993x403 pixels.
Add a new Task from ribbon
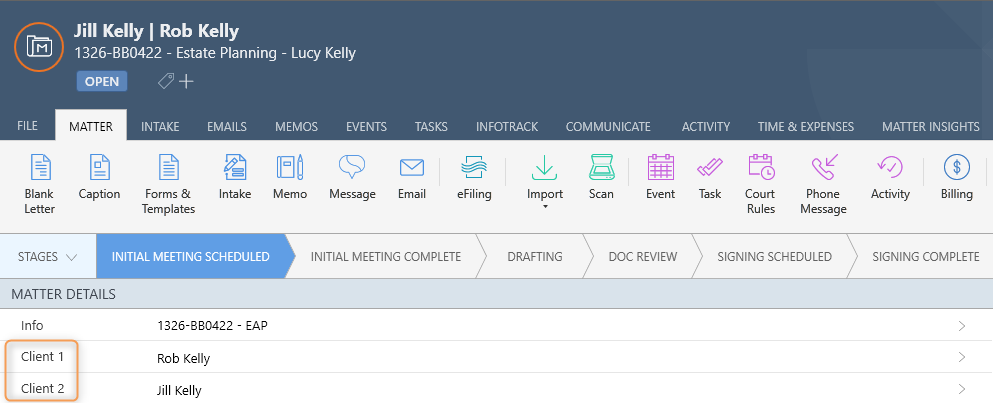[x=710, y=177]
